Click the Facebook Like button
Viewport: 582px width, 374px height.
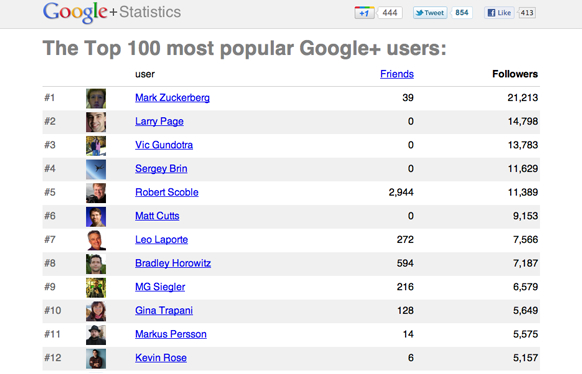[499, 13]
